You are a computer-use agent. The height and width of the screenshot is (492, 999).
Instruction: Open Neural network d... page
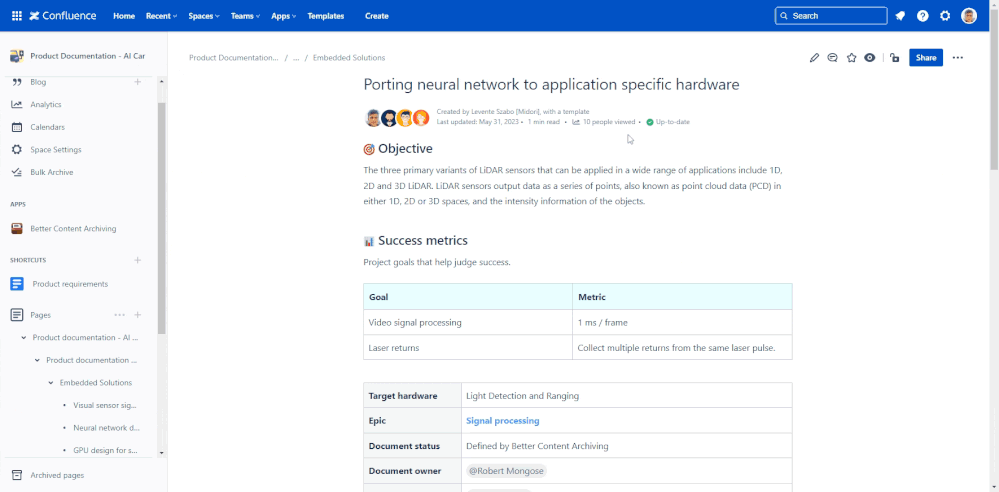coord(106,428)
